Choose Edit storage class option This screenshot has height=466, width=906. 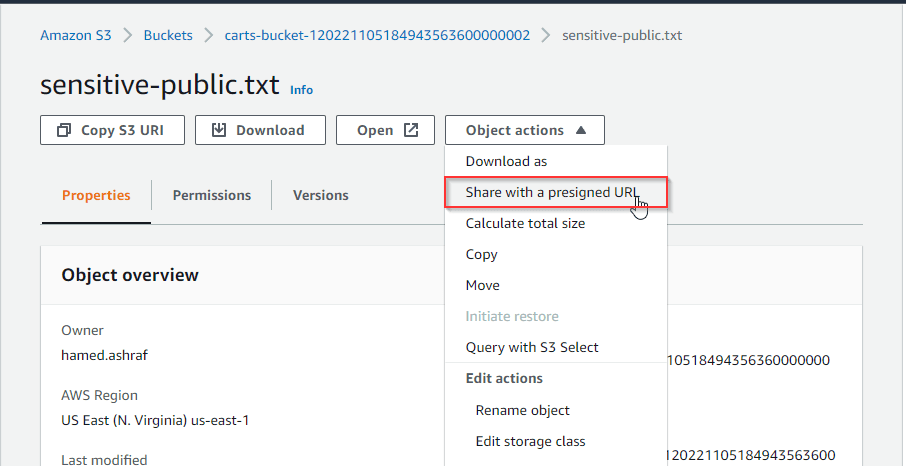[530, 441]
